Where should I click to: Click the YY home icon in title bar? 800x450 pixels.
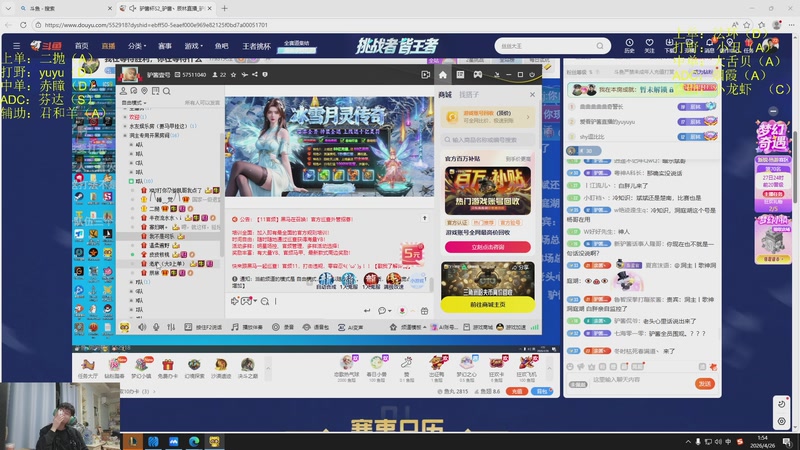tap(443, 74)
